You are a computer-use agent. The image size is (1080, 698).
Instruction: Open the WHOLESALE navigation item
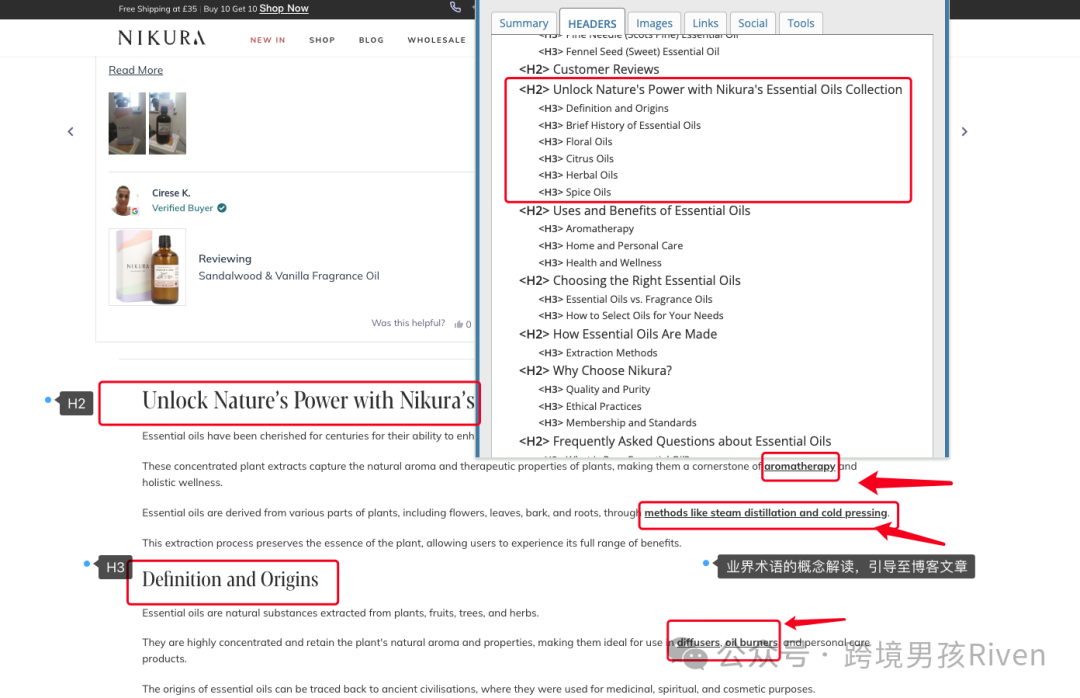437,40
